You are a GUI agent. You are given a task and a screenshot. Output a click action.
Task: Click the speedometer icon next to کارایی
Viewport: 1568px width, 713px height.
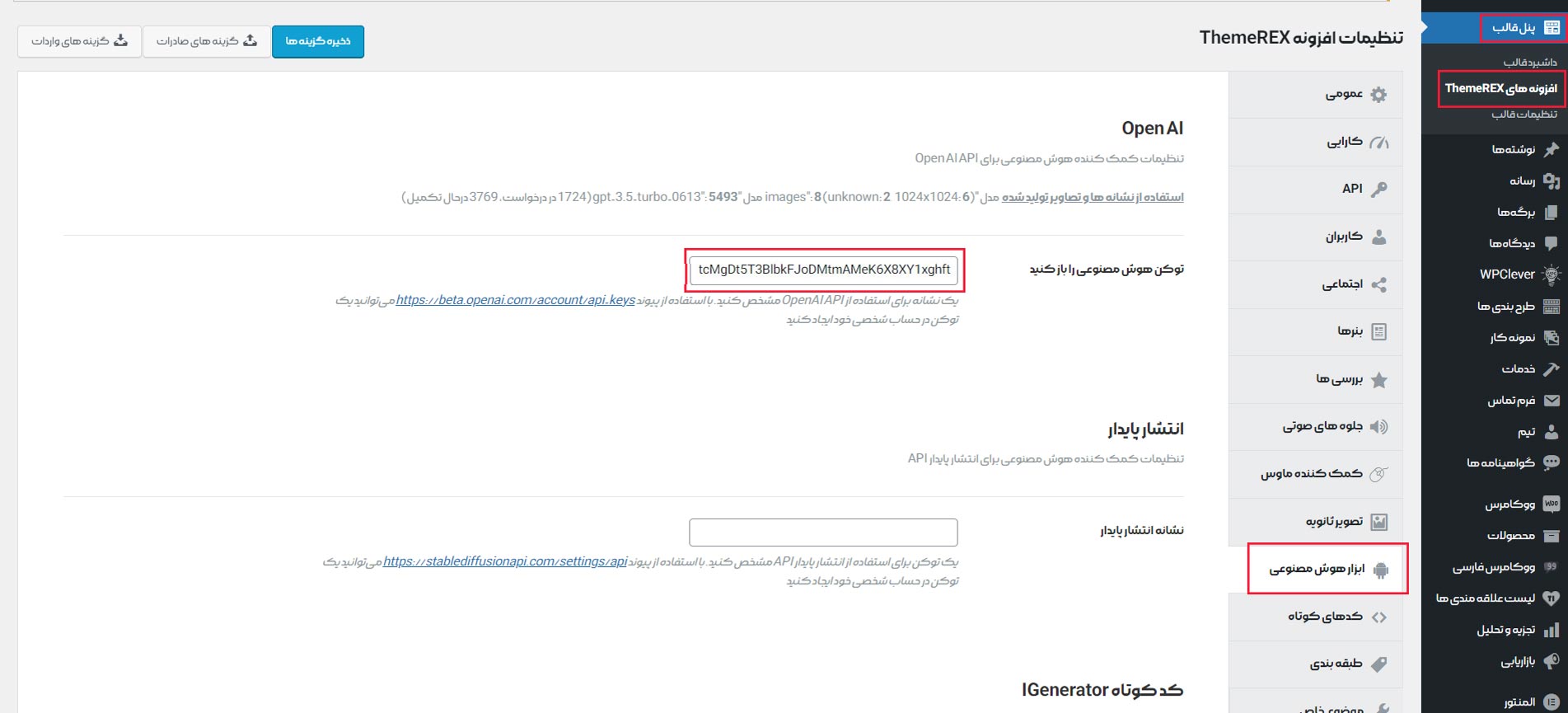pos(1378,143)
